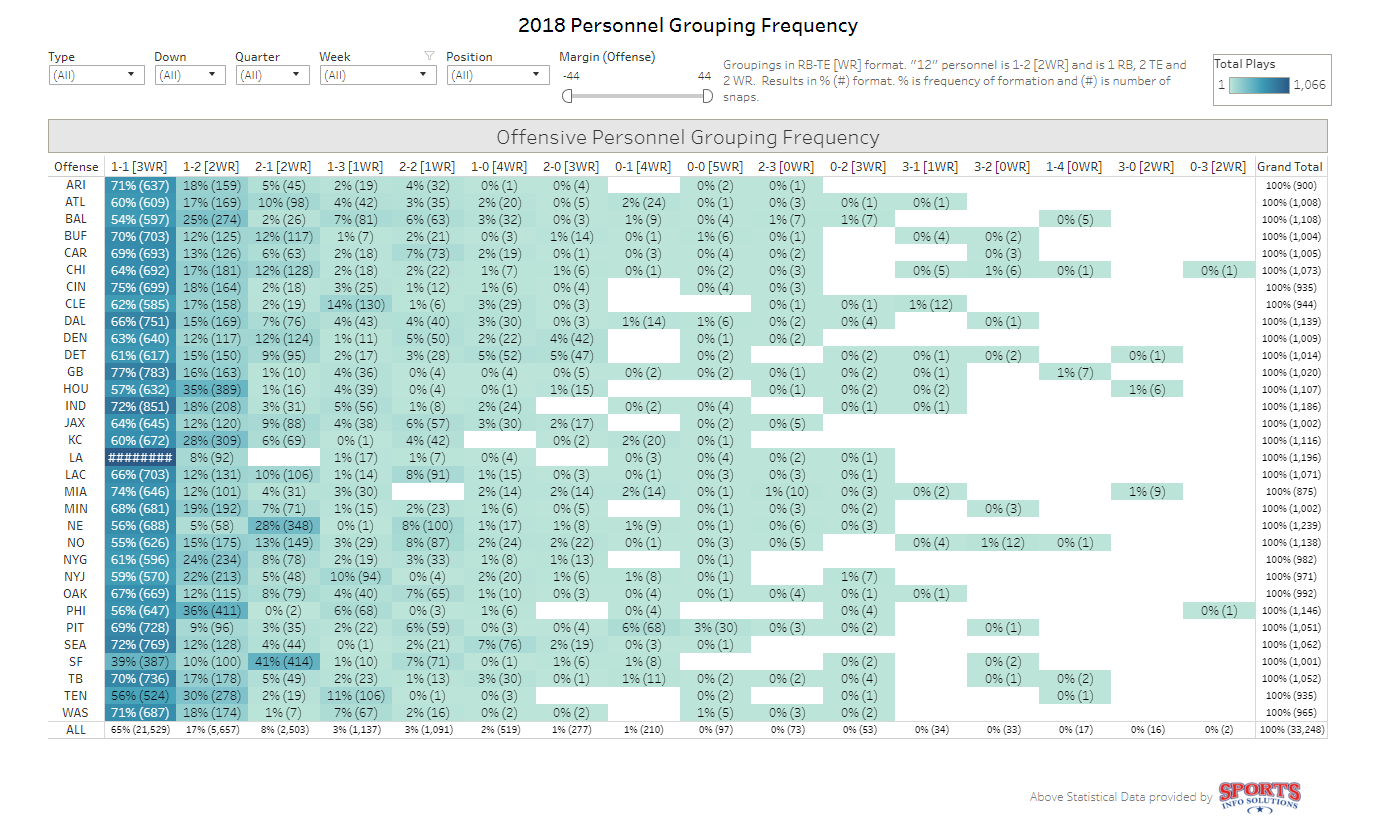Screen dimensions: 1386x828
Task: Click the Sports Info Solutions logo
Action: point(1259,796)
